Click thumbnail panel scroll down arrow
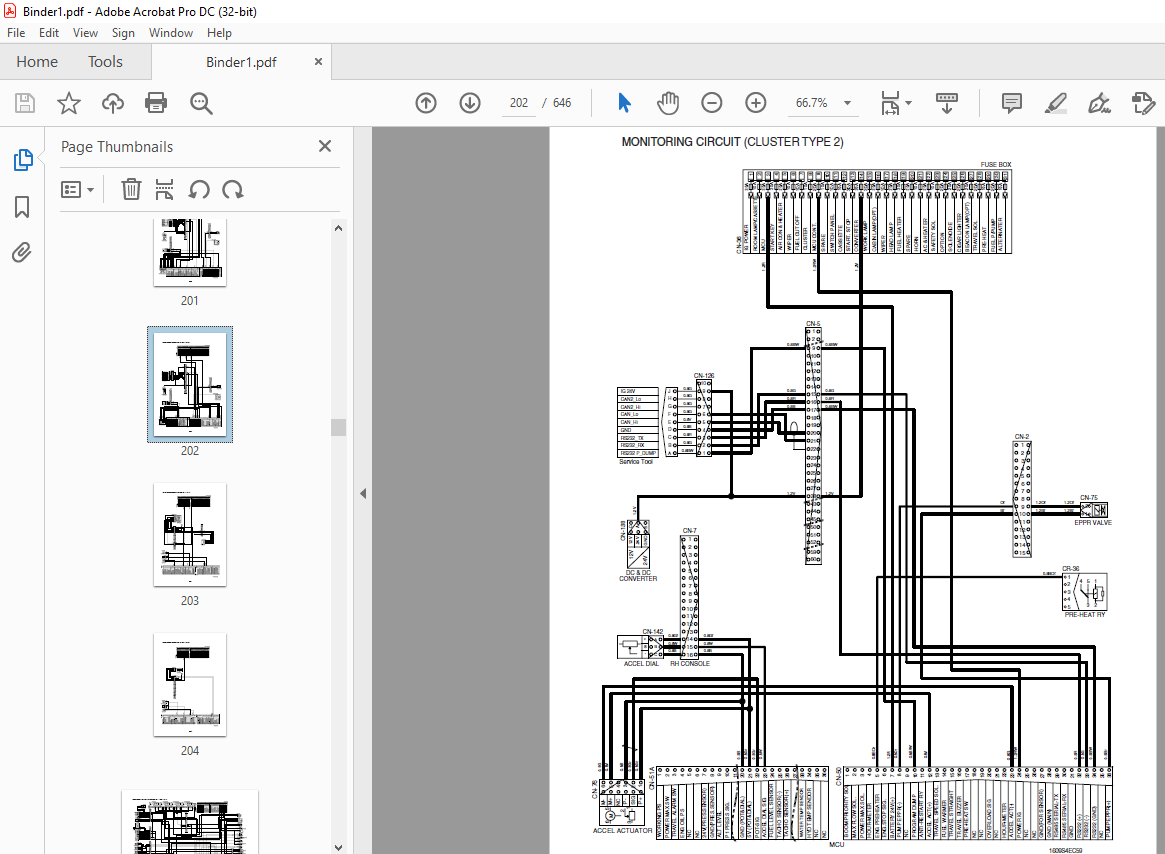Screen dimensions: 1165x854 pos(338,847)
